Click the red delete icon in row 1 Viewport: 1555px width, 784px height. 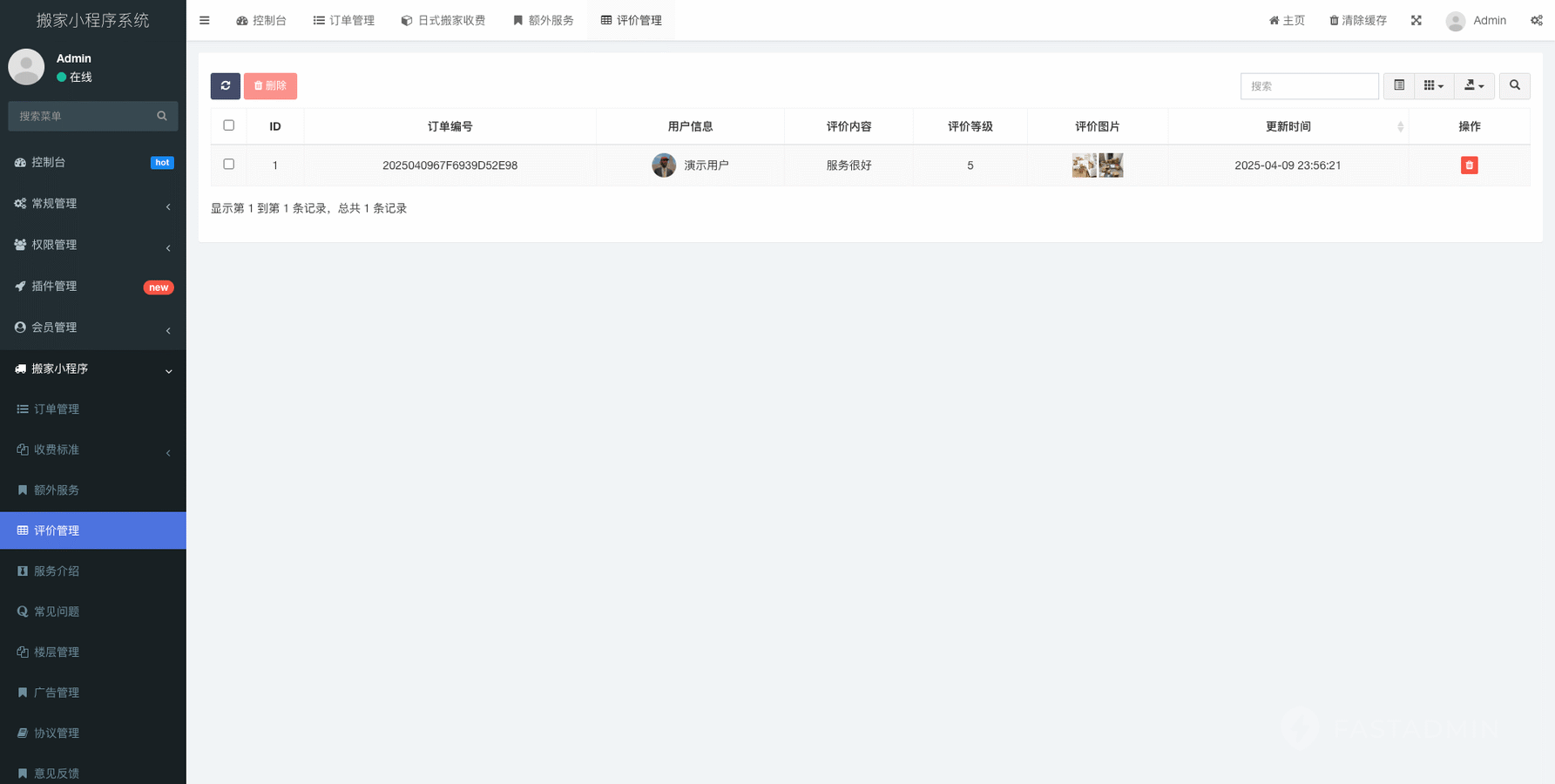1469,166
